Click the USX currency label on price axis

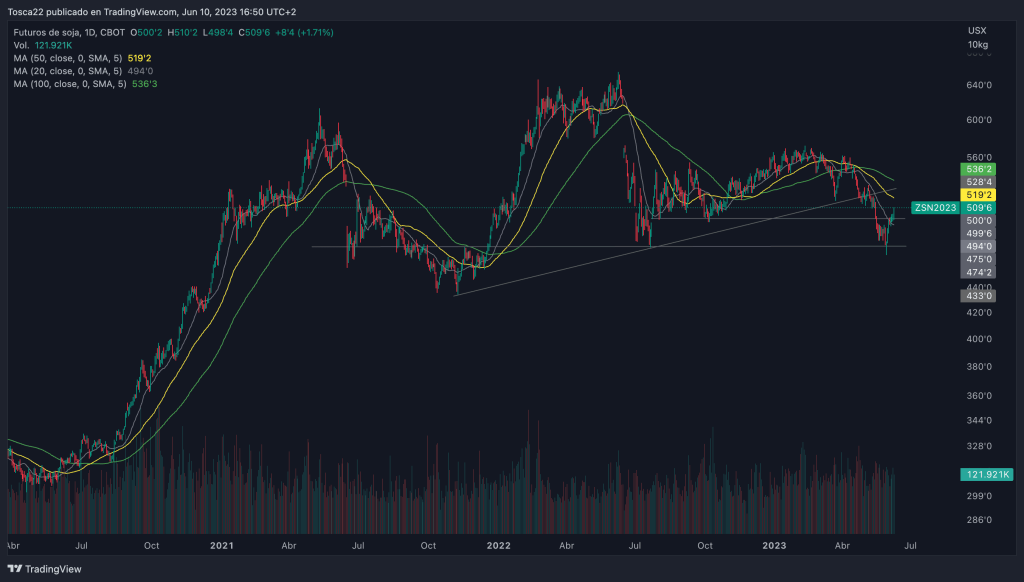pyautogui.click(x=977, y=31)
